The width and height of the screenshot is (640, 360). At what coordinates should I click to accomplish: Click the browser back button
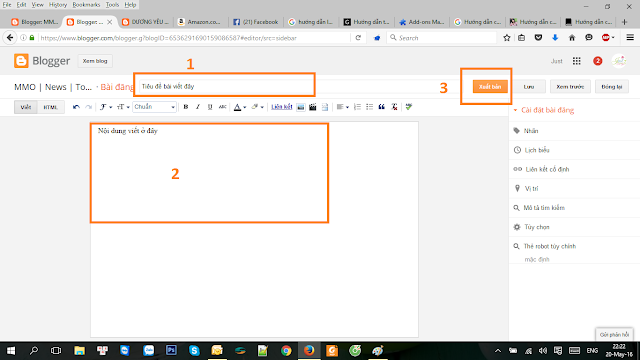click(x=10, y=38)
